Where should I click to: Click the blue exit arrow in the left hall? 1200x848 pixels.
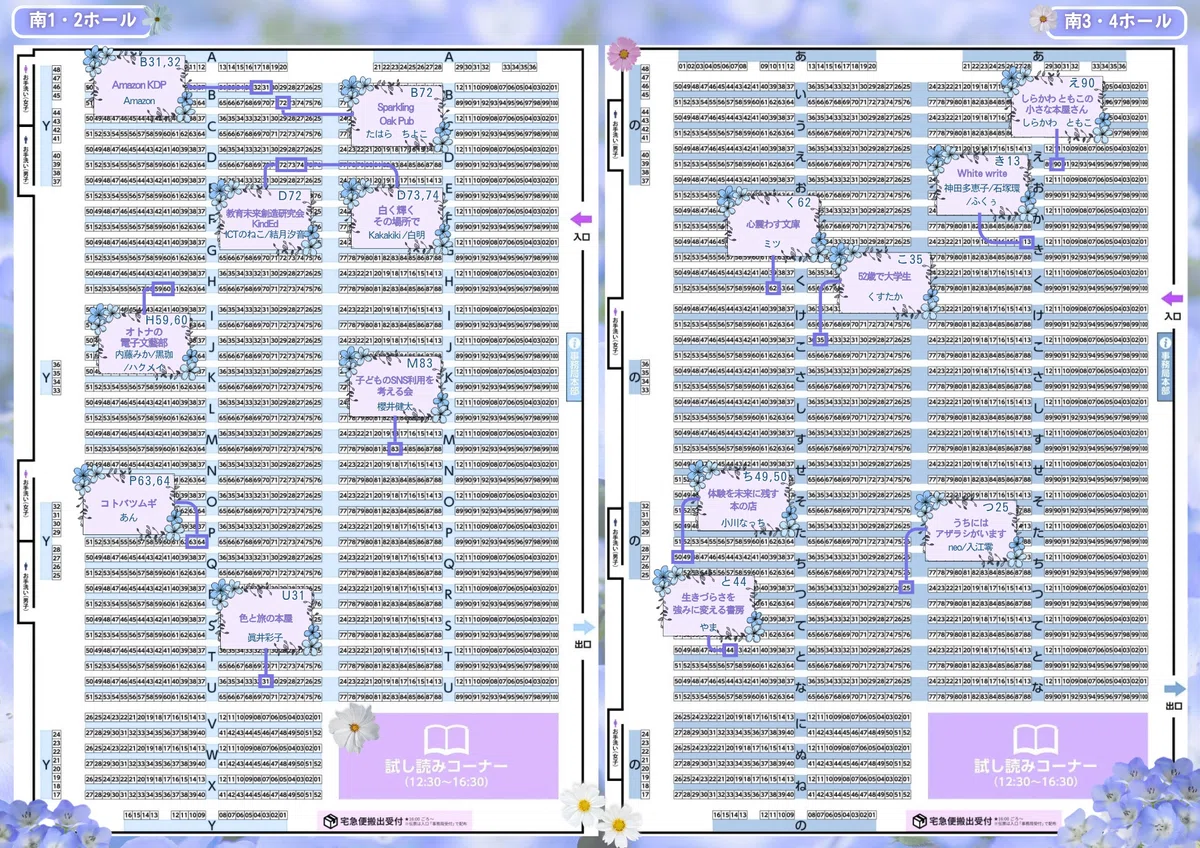582,627
